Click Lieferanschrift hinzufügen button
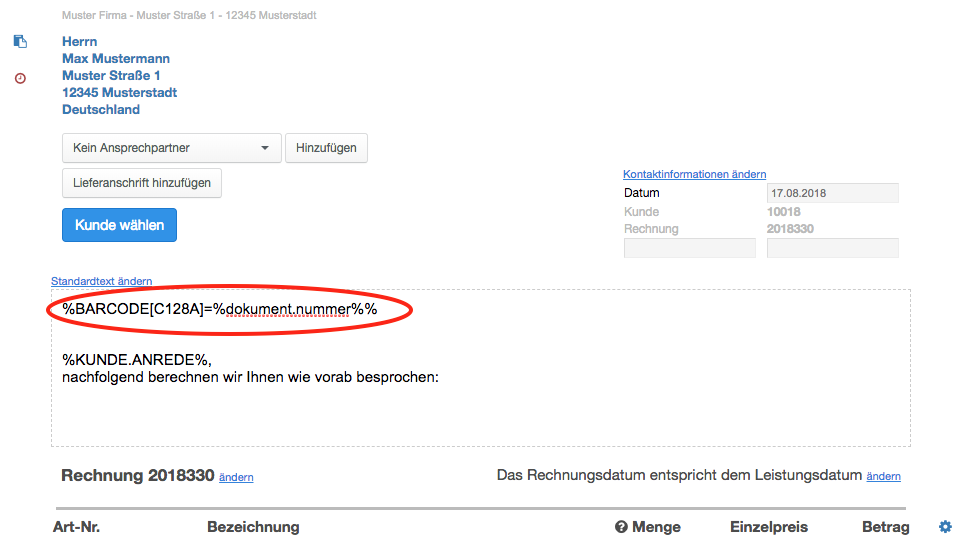This screenshot has width=958, height=554. 141,184
